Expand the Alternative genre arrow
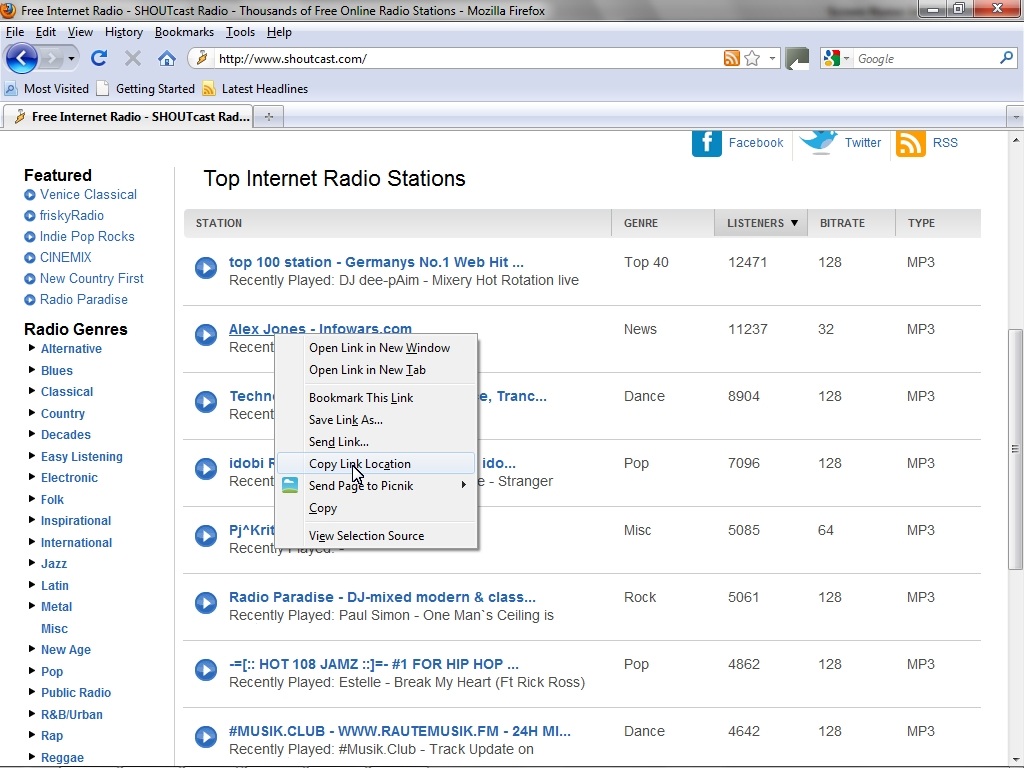Viewport: 1025px width, 769px height. [x=32, y=348]
